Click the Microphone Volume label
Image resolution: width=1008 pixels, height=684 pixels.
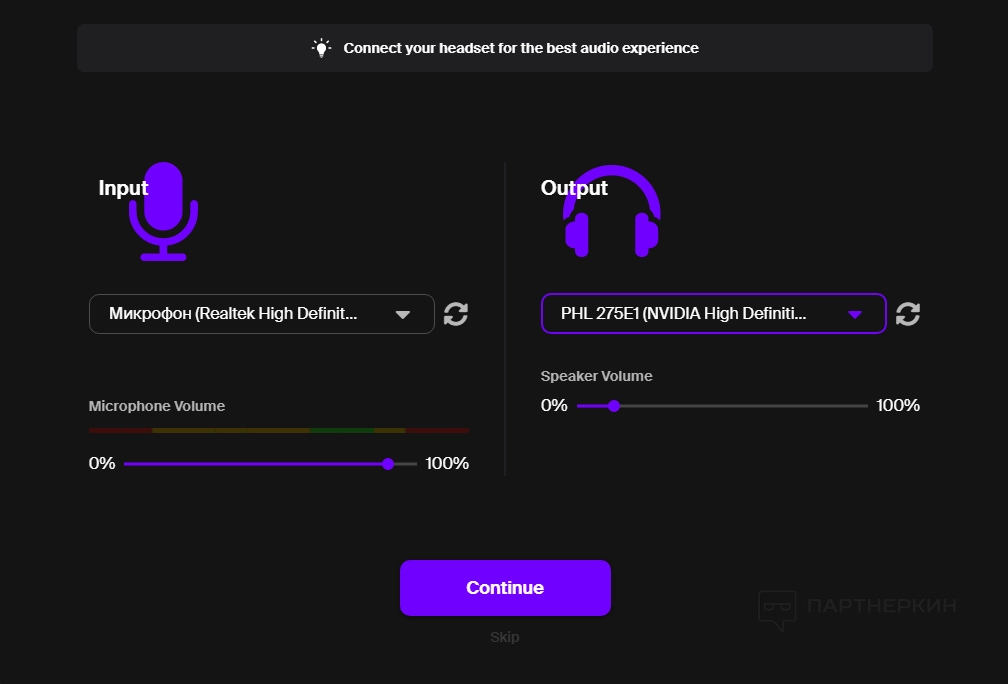(x=157, y=406)
